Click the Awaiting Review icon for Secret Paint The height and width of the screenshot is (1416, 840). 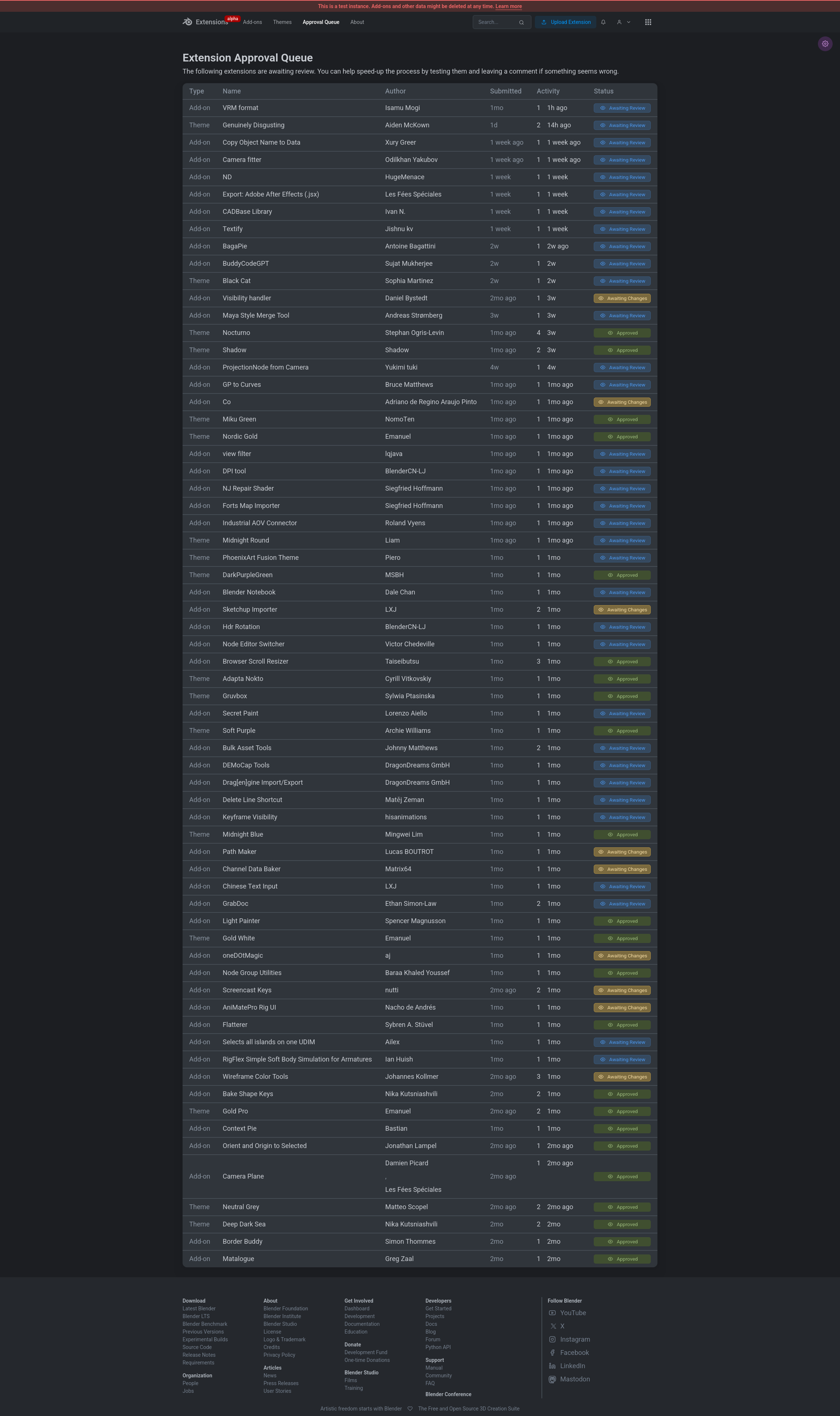tap(602, 713)
